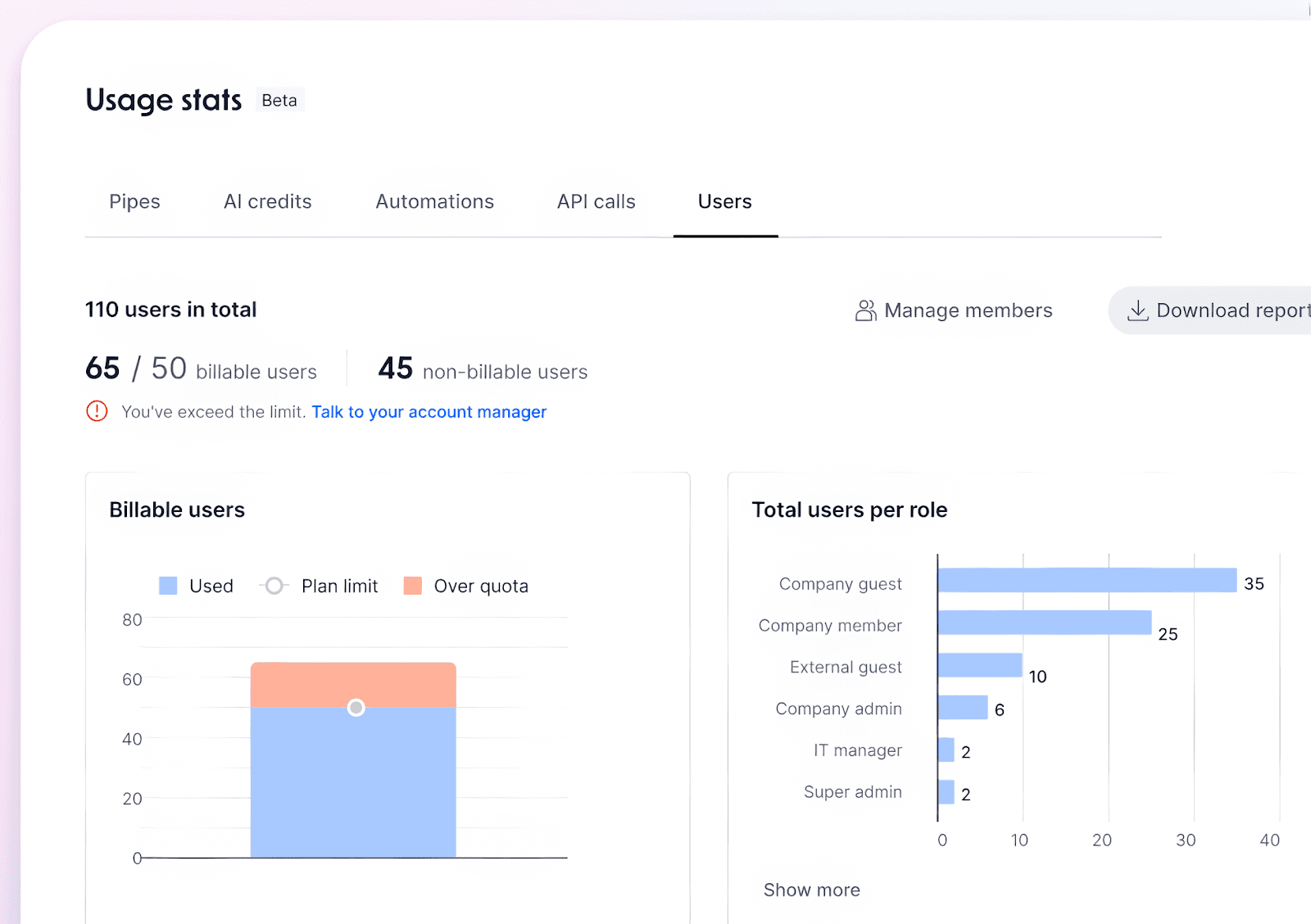Image resolution: width=1311 pixels, height=924 pixels.
Task: Click the 'Over quota' legend label
Action: (481, 587)
